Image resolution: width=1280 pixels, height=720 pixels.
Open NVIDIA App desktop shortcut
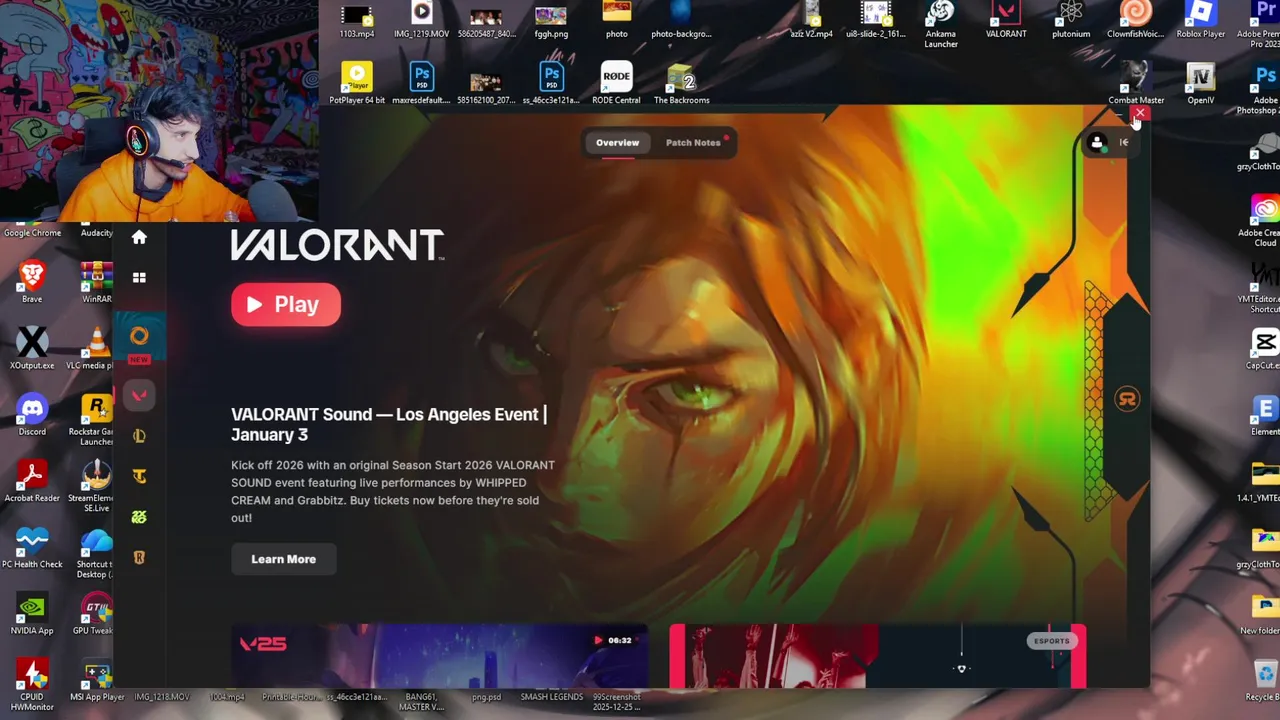[x=32, y=612]
